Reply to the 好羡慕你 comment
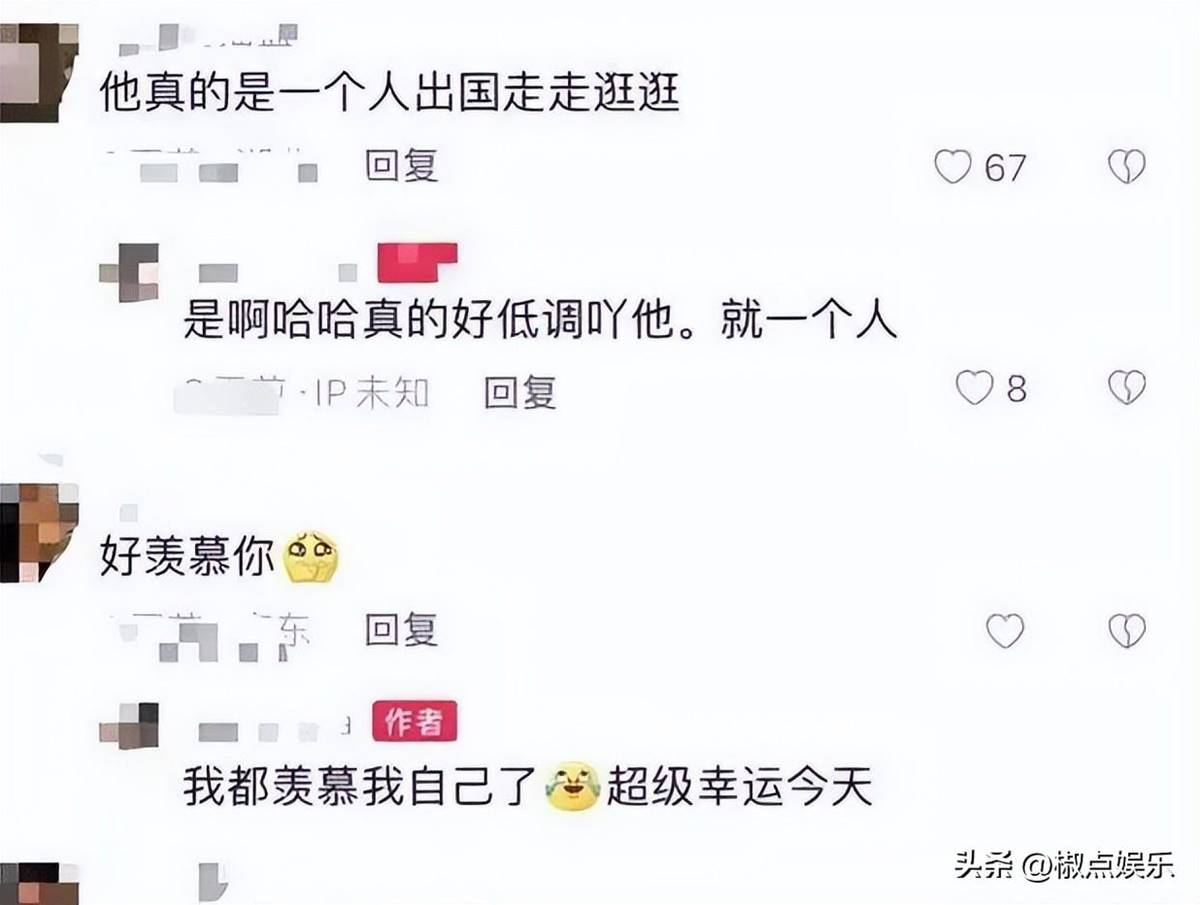1200x905 pixels. (402, 630)
